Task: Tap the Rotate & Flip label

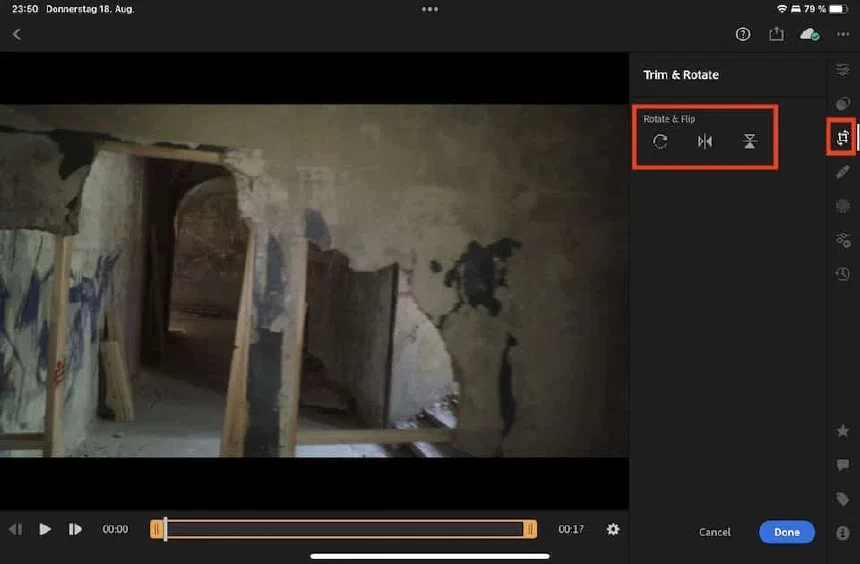Action: point(669,119)
